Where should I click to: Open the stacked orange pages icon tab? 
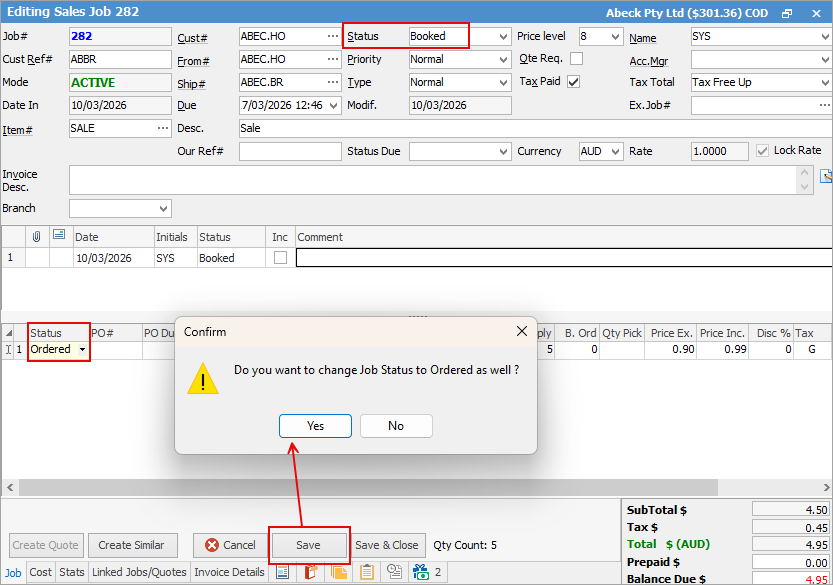coord(339,572)
